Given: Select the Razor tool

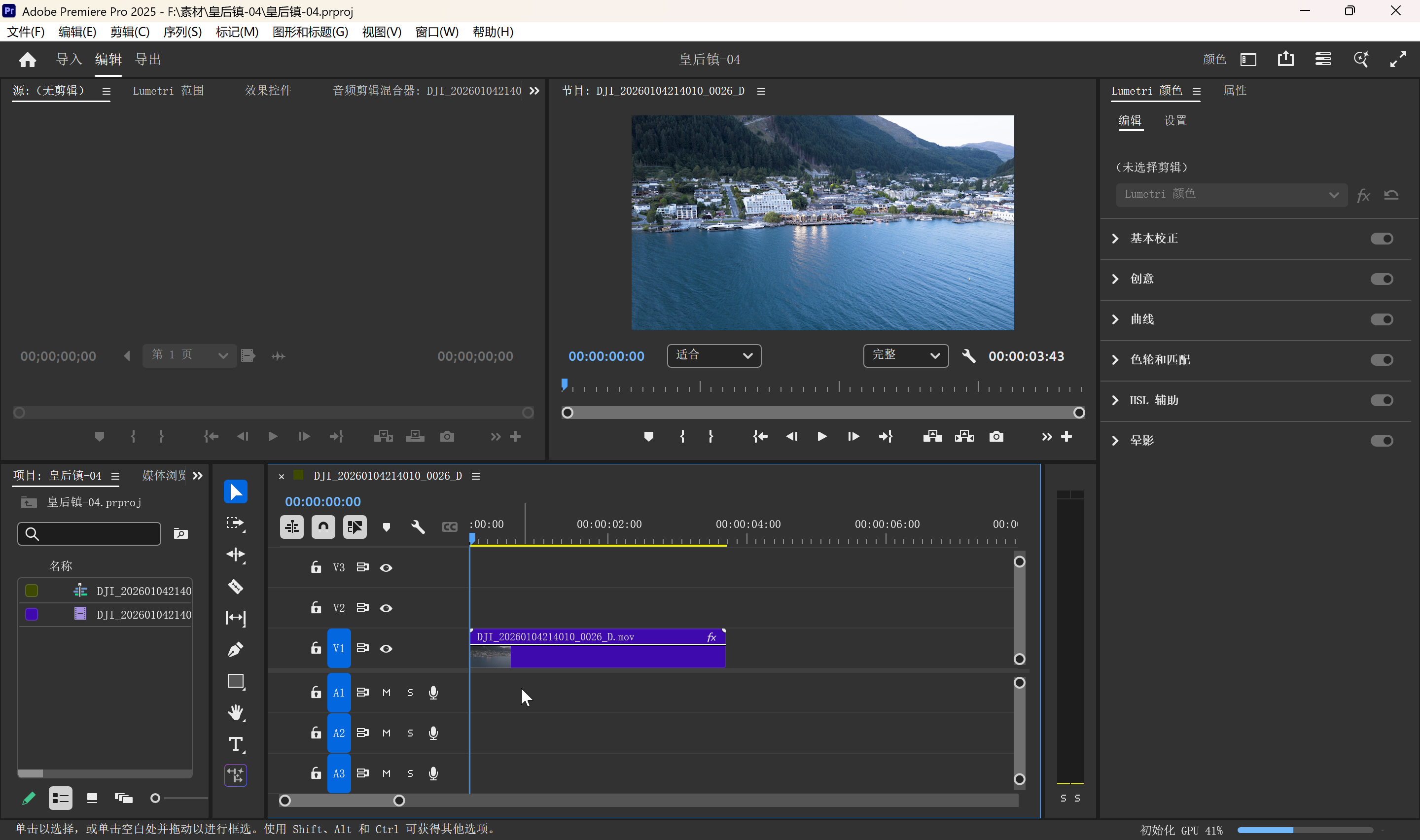Looking at the screenshot, I should tap(236, 586).
